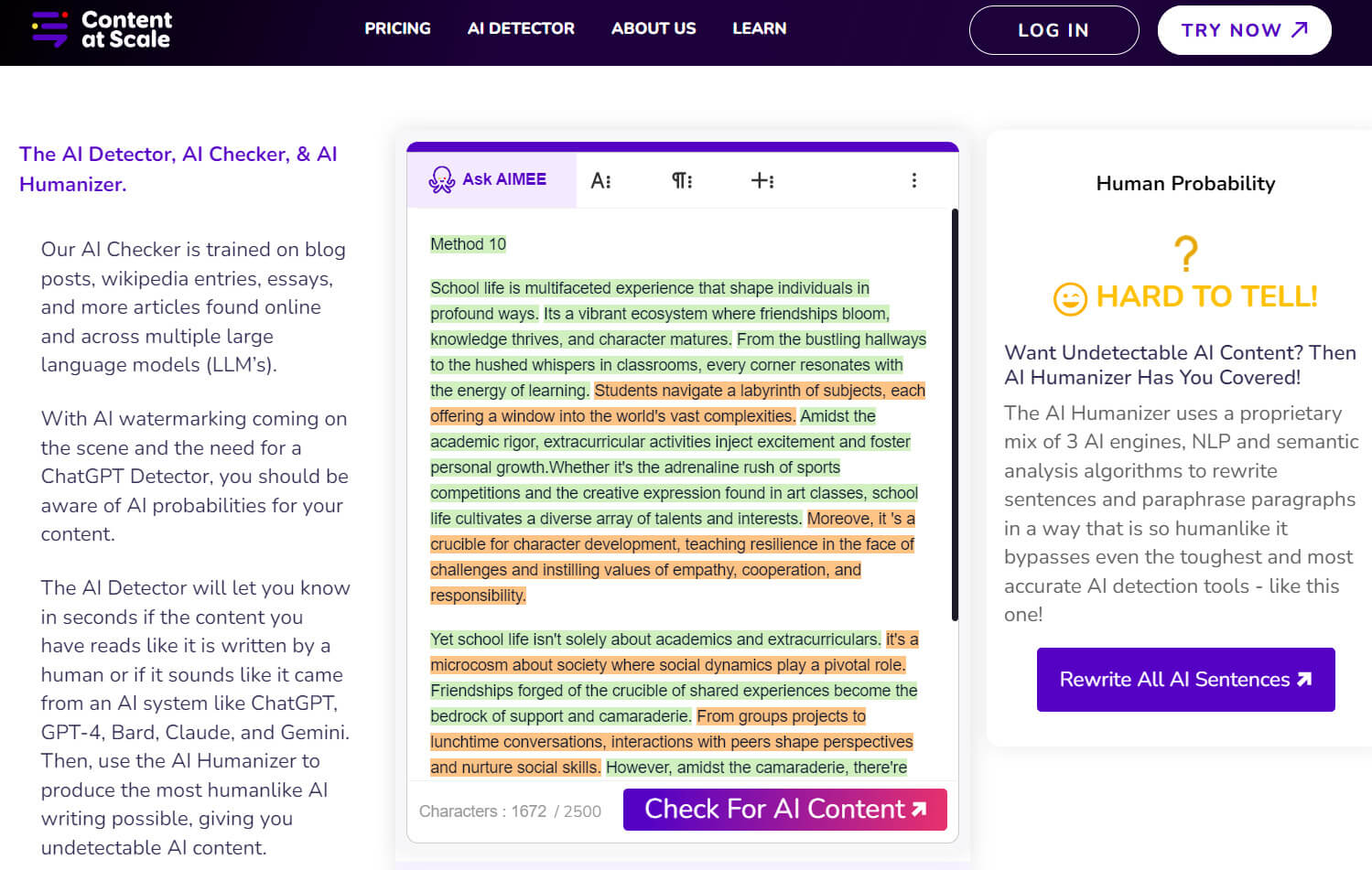The width and height of the screenshot is (1372, 870).
Task: Open the three-dot options menu in the editor
Action: pyautogui.click(x=914, y=180)
